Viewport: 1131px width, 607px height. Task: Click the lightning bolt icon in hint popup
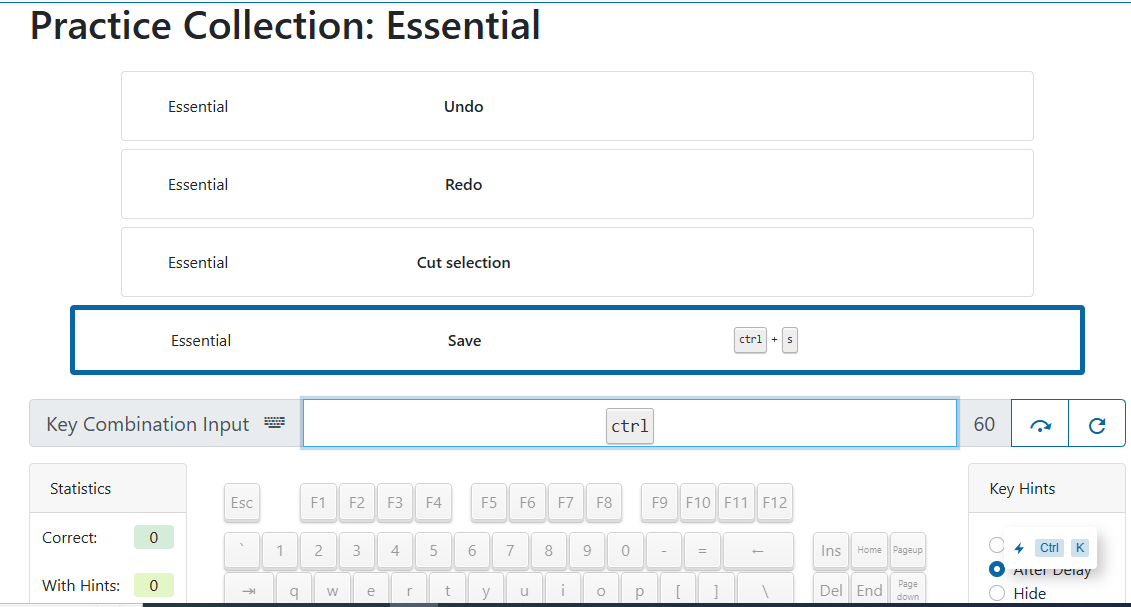[x=1019, y=548]
